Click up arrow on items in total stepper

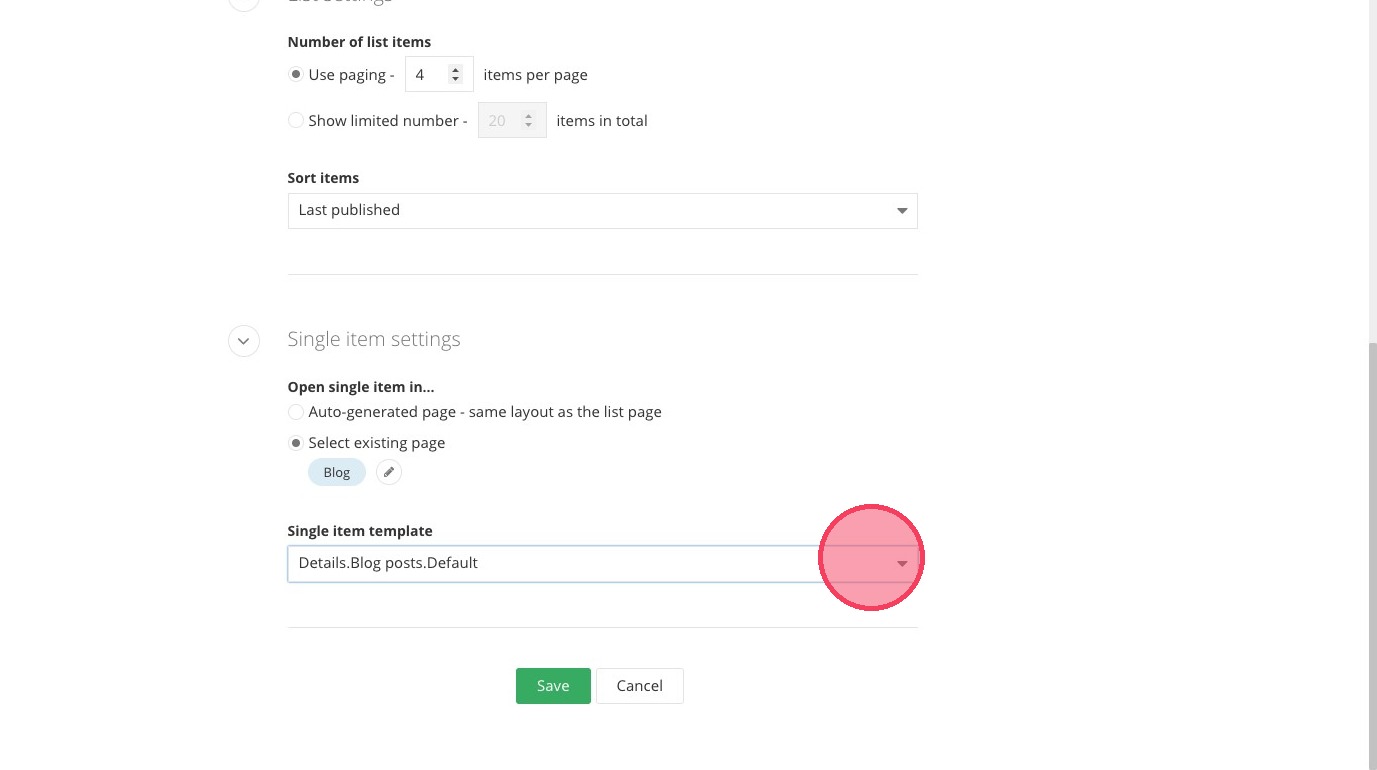[529, 115]
